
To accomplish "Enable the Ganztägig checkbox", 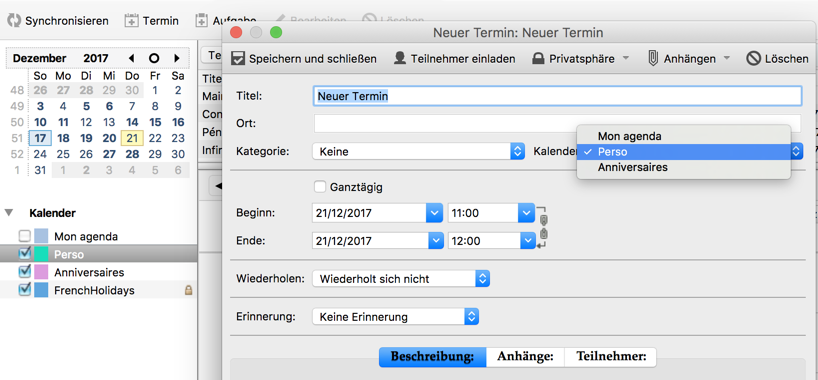I will pyautogui.click(x=320, y=186).
